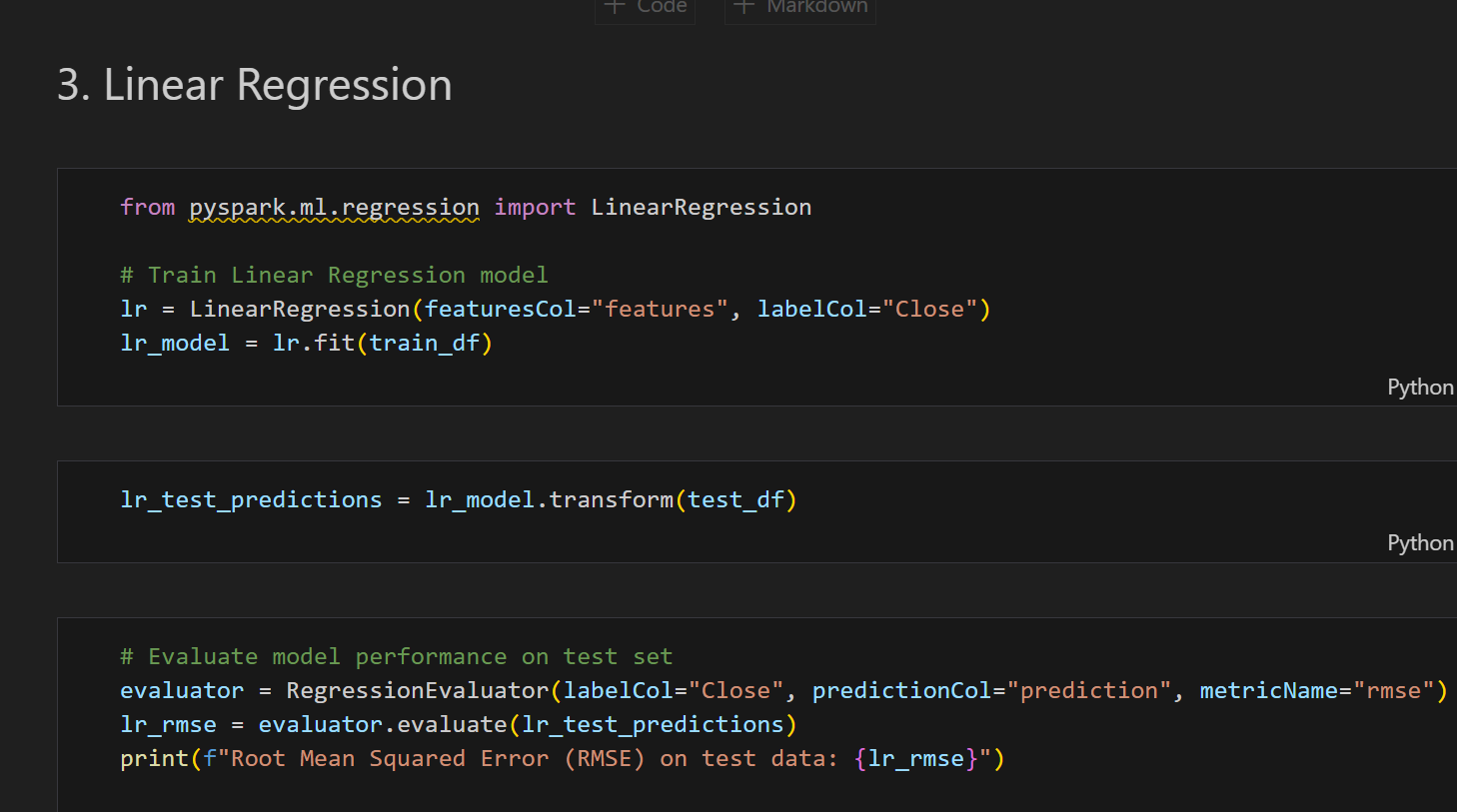Click the underlined pyspark.ml.regression module name
The image size is (1457, 812).
tap(334, 208)
